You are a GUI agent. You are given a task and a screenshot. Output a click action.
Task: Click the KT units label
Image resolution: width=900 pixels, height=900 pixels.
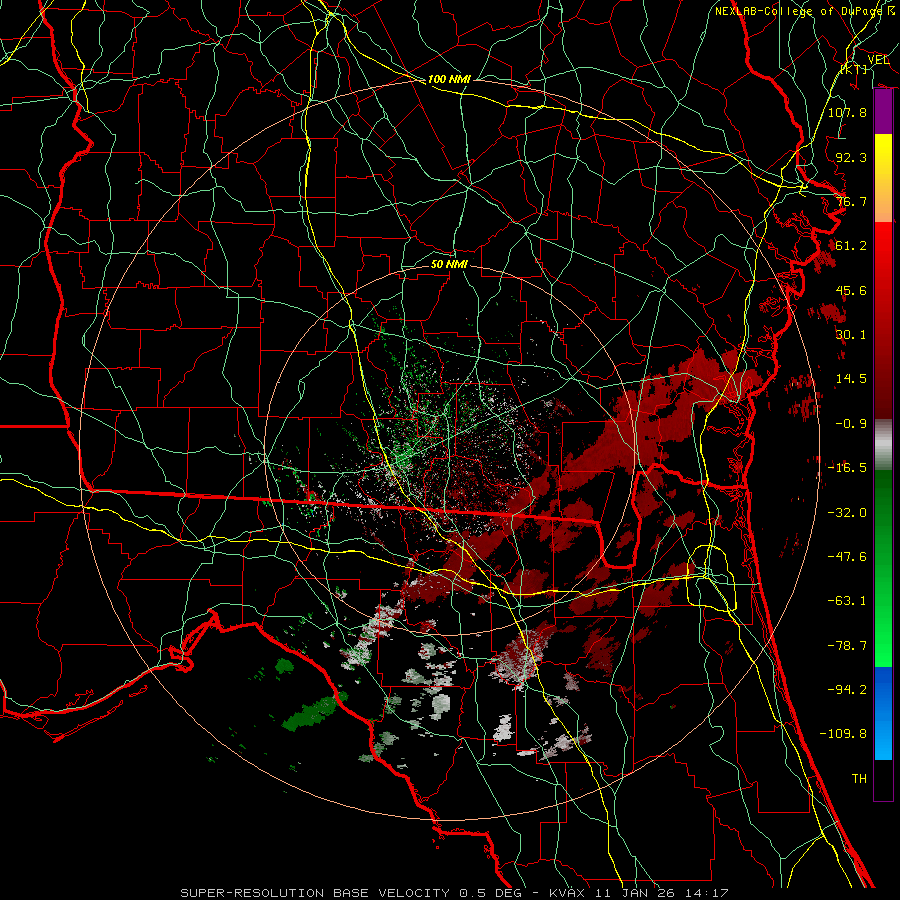854,69
